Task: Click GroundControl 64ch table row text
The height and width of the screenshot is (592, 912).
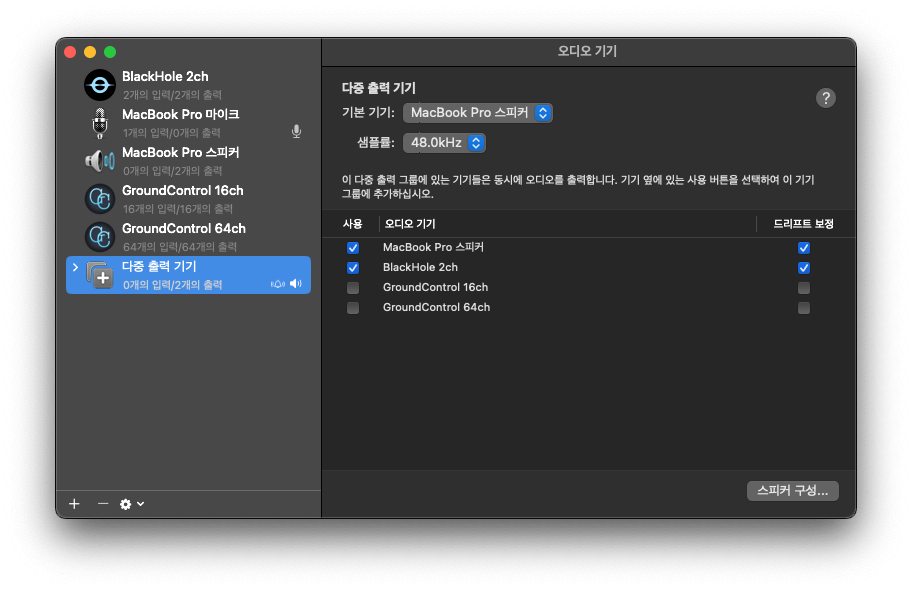Action: pos(437,307)
